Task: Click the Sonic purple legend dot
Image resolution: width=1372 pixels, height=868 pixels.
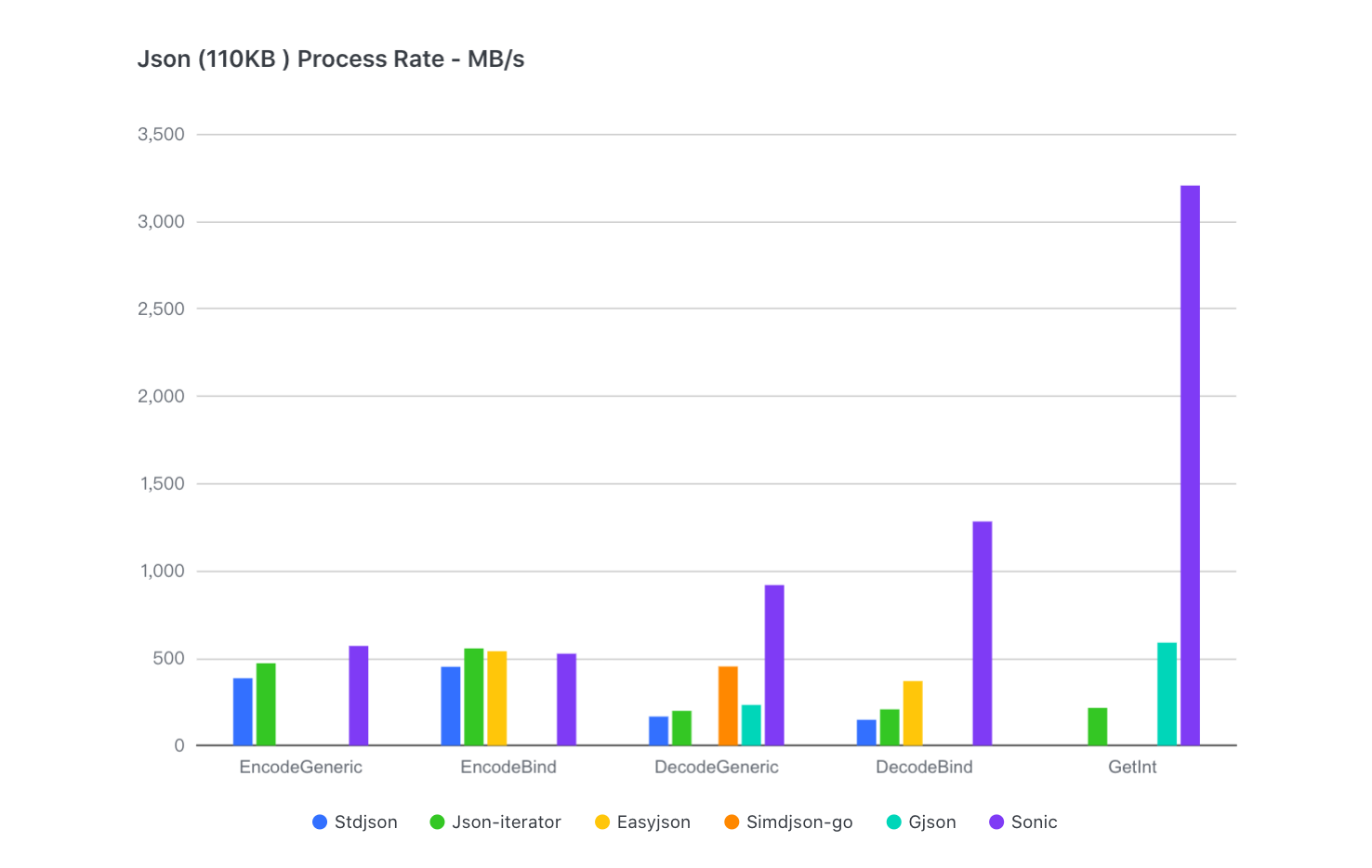Action: (x=996, y=822)
